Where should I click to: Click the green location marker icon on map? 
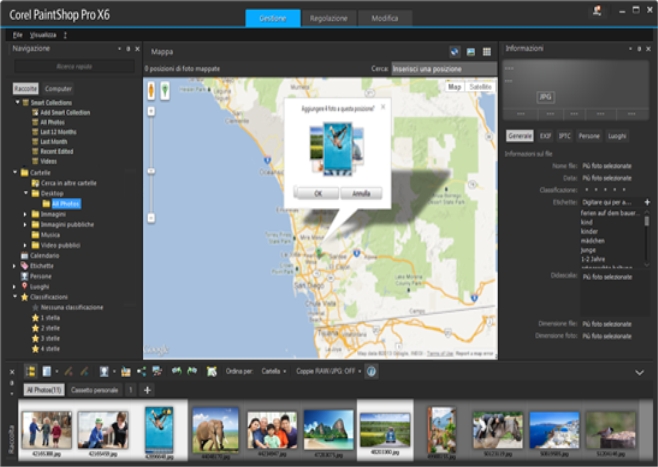(163, 90)
